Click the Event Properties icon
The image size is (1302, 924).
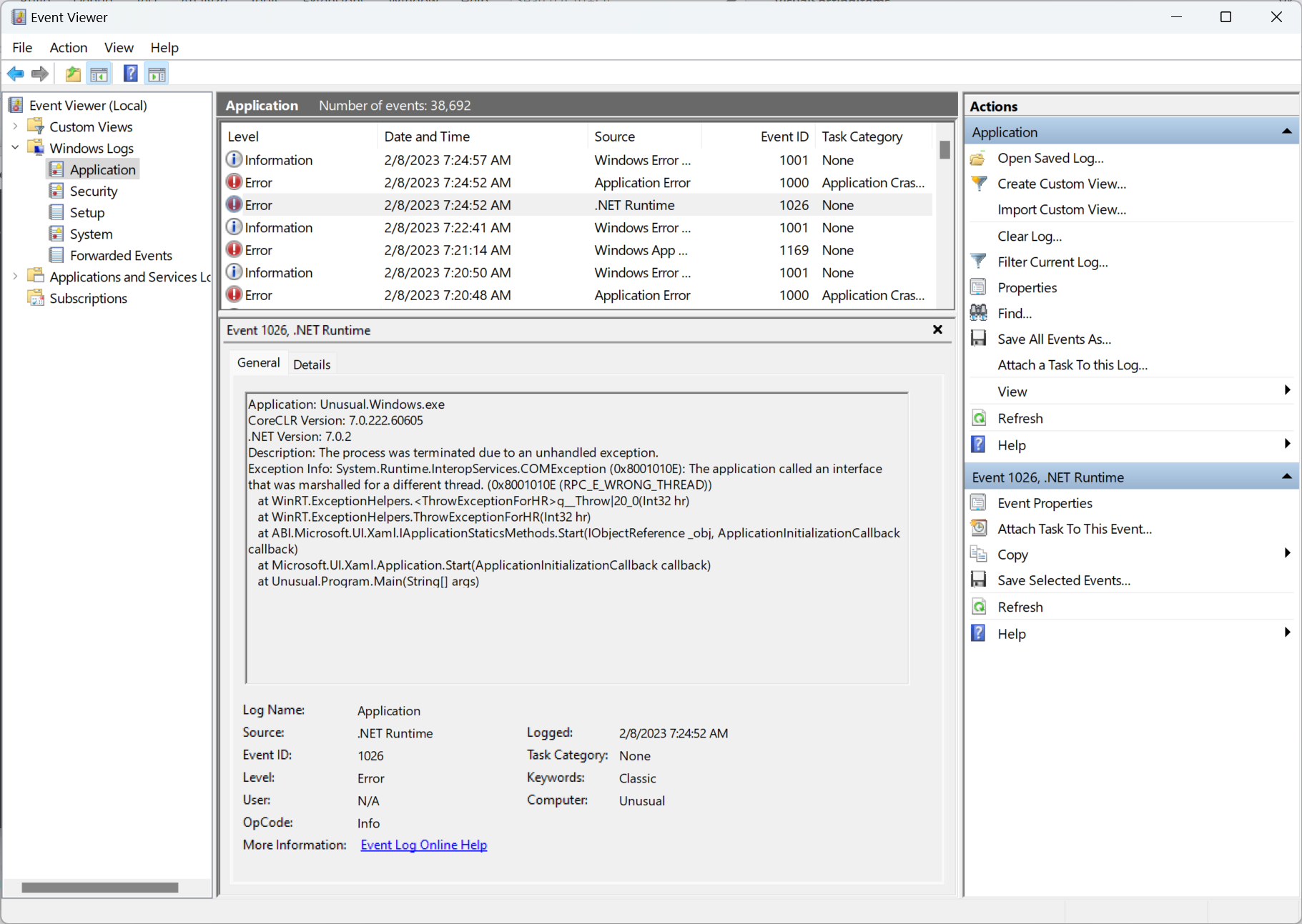pyautogui.click(x=978, y=502)
